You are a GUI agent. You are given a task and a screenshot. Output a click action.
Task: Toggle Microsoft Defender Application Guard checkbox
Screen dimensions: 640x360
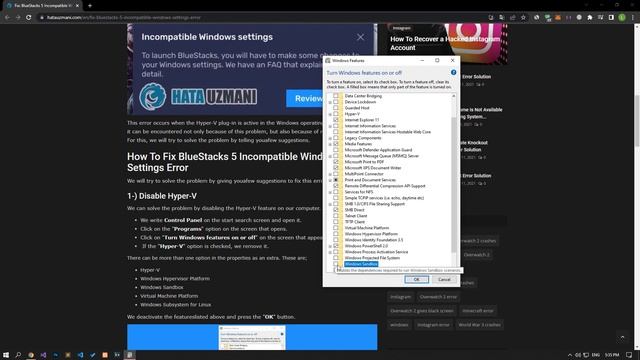[336, 150]
